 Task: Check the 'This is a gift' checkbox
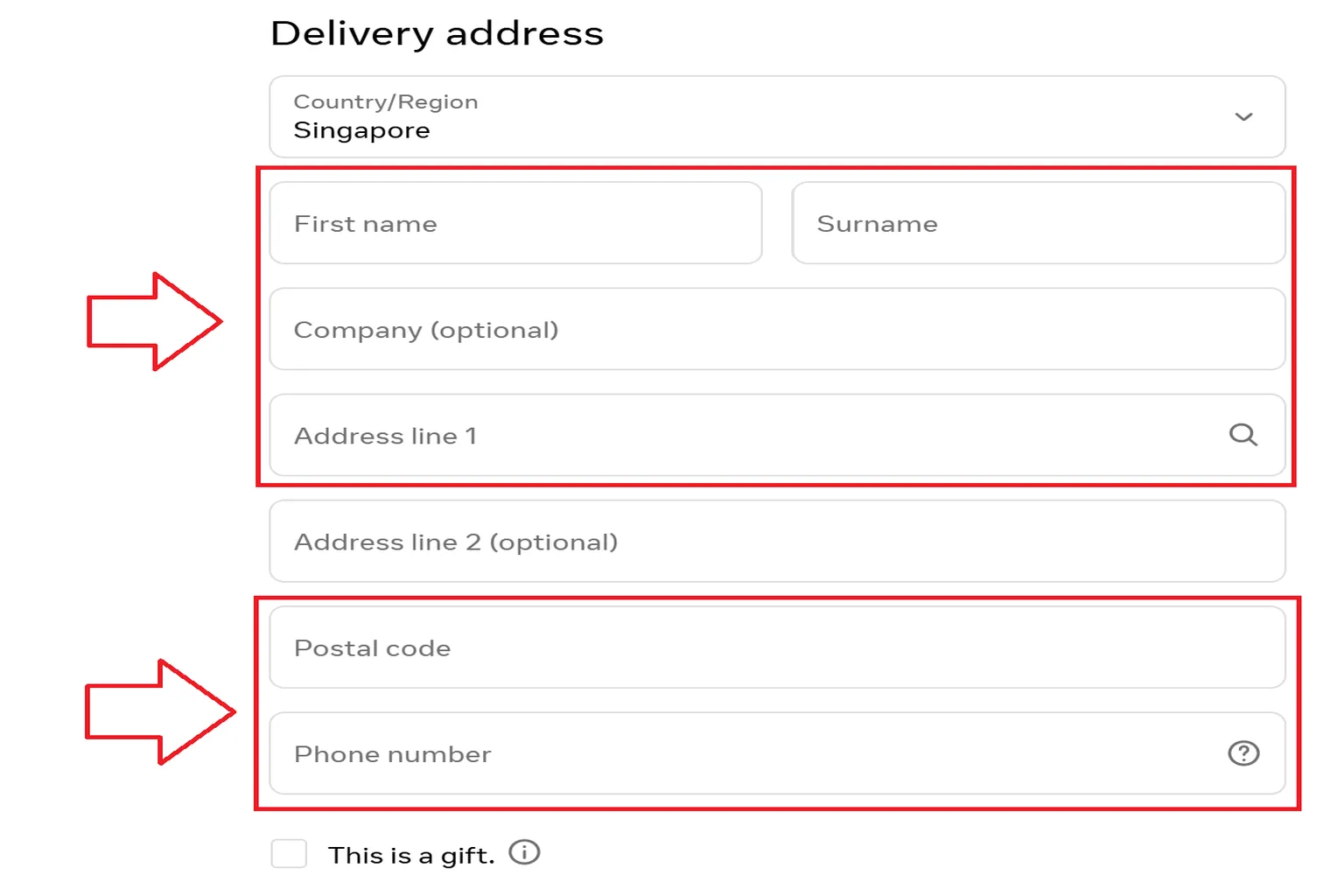289,853
